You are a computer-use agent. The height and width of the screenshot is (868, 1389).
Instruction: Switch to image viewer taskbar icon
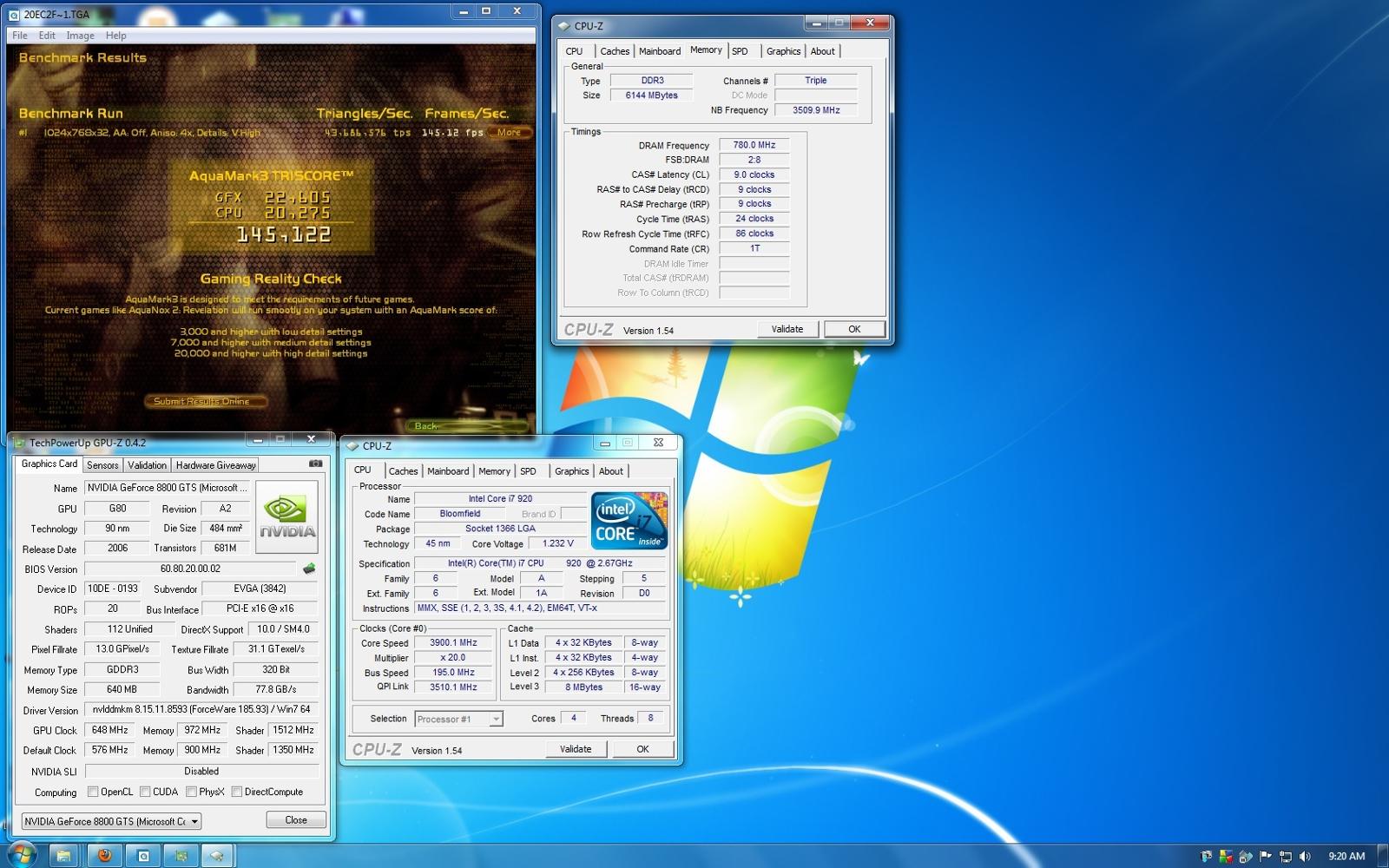[x=144, y=856]
